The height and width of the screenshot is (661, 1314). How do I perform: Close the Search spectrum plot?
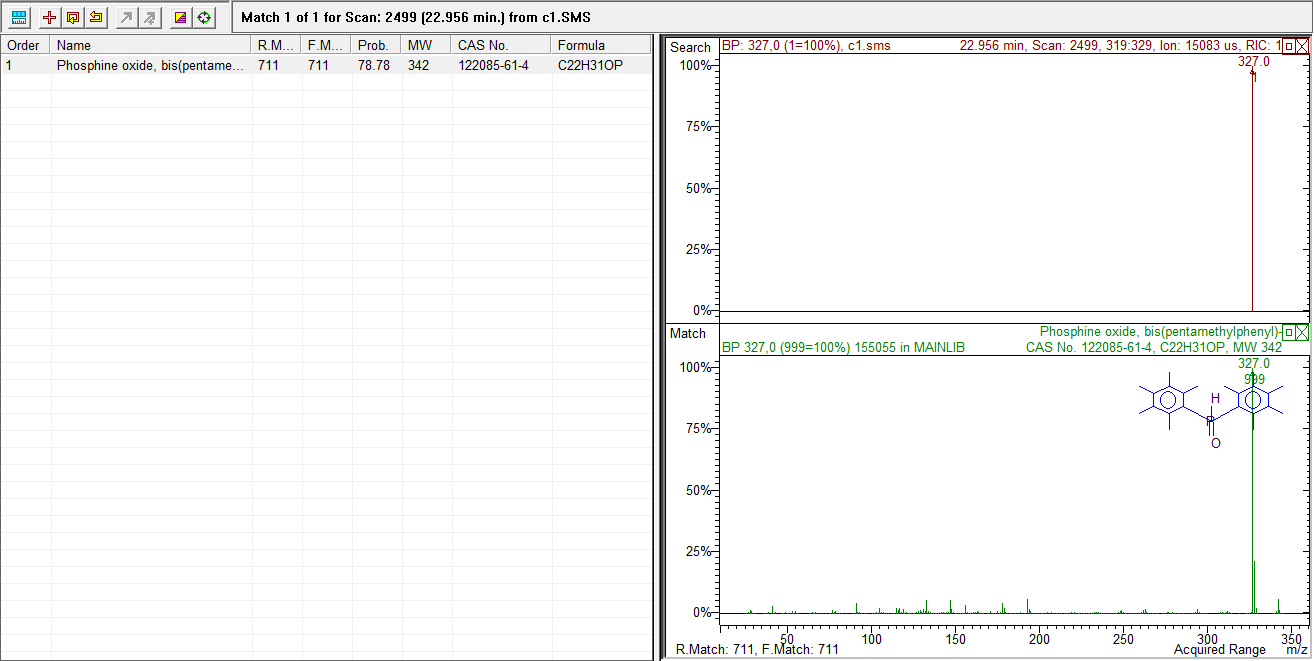(x=1302, y=46)
